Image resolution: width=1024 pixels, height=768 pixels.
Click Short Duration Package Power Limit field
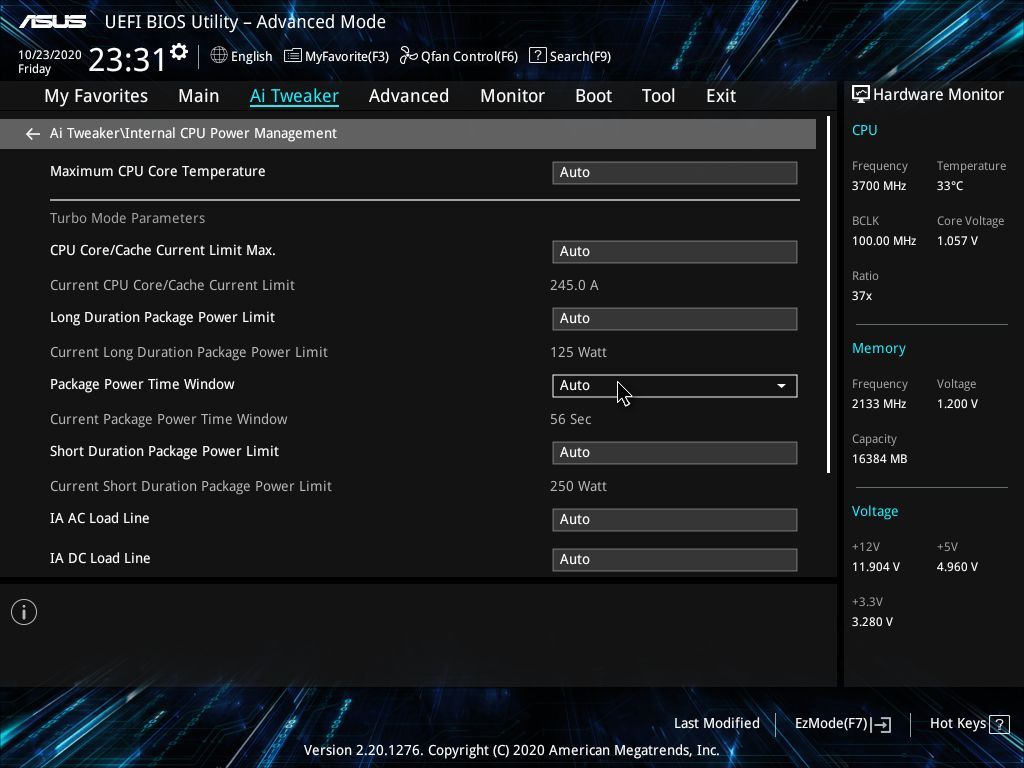coord(675,453)
